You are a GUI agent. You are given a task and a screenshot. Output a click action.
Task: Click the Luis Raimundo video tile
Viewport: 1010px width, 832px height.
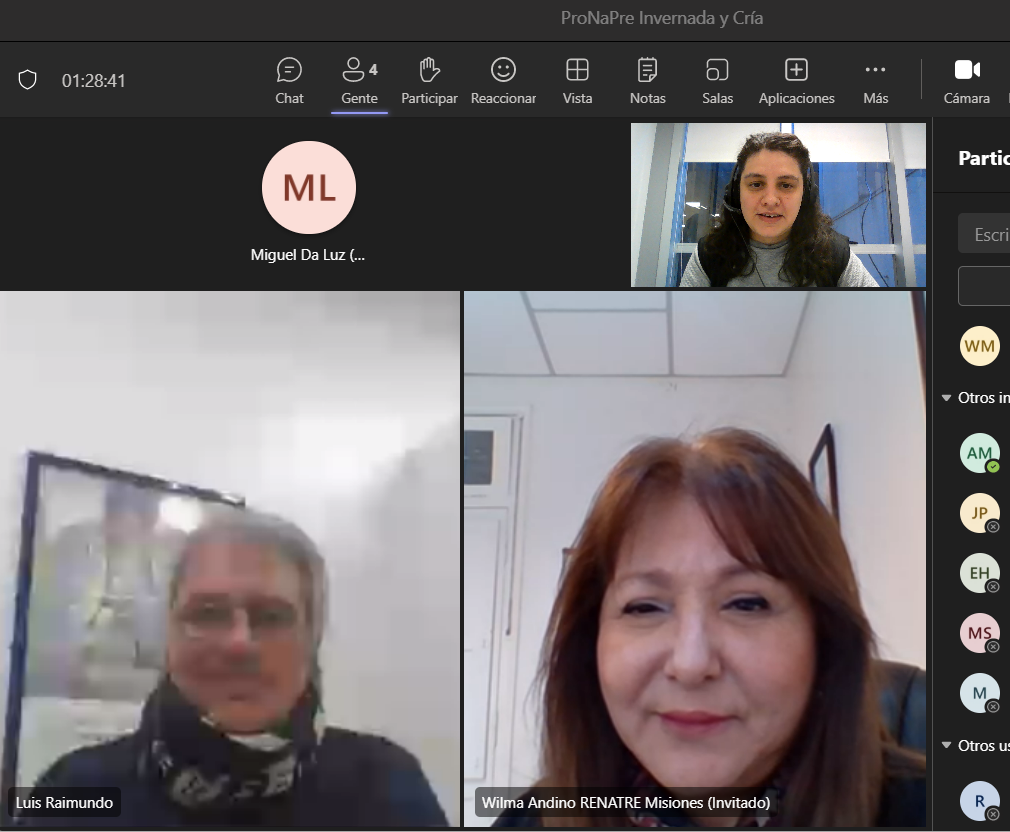[x=230, y=560]
